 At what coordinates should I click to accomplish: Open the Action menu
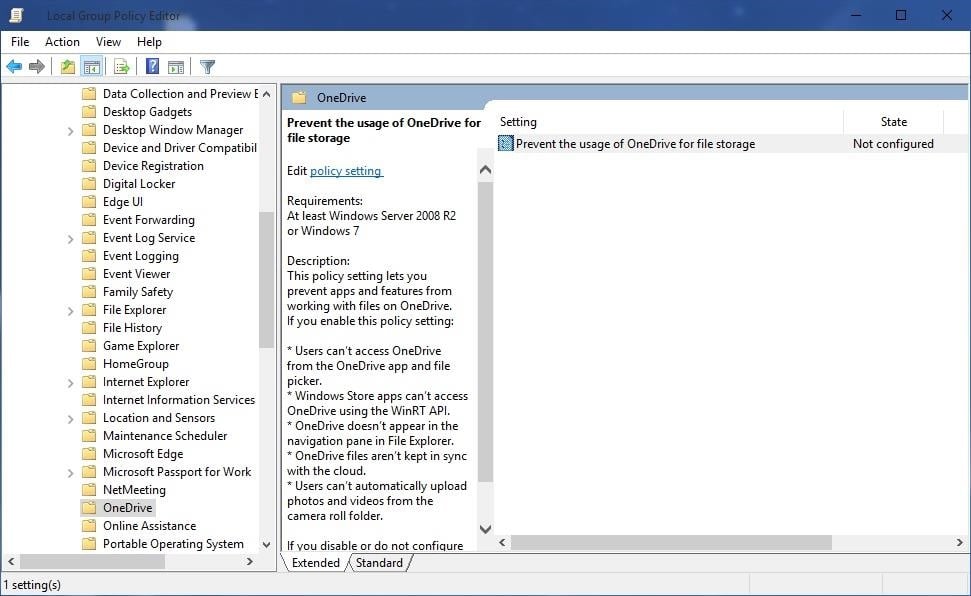[x=62, y=42]
